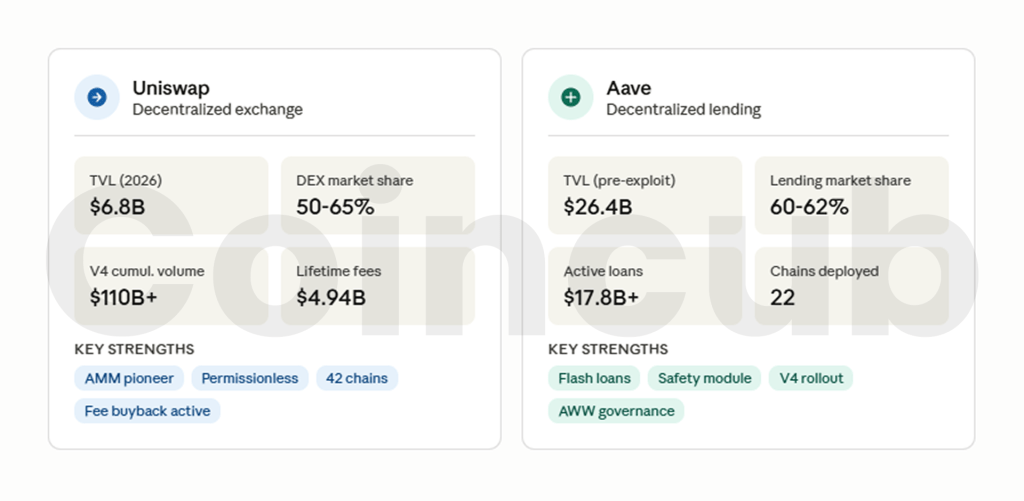Screen dimensions: 1024x501
Task: Click the $110B+ value
Action: [x=123, y=298]
